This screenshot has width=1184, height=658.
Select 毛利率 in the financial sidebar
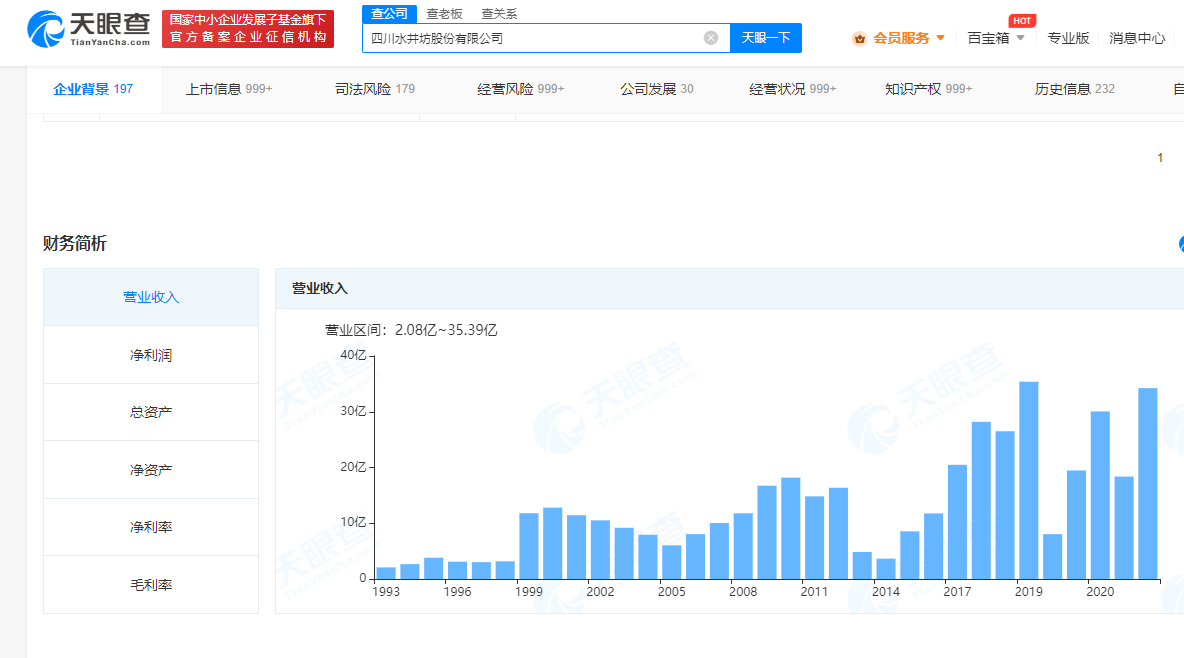tap(151, 585)
